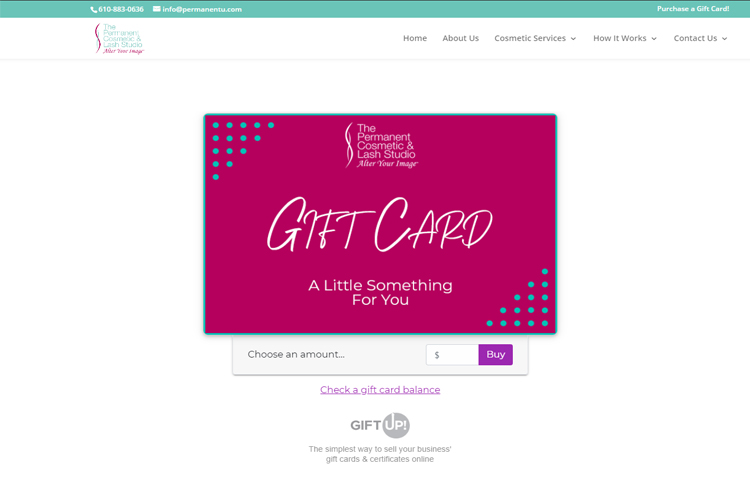Click the 610-883-0636 phone number
The height and width of the screenshot is (500, 750).
121,9
